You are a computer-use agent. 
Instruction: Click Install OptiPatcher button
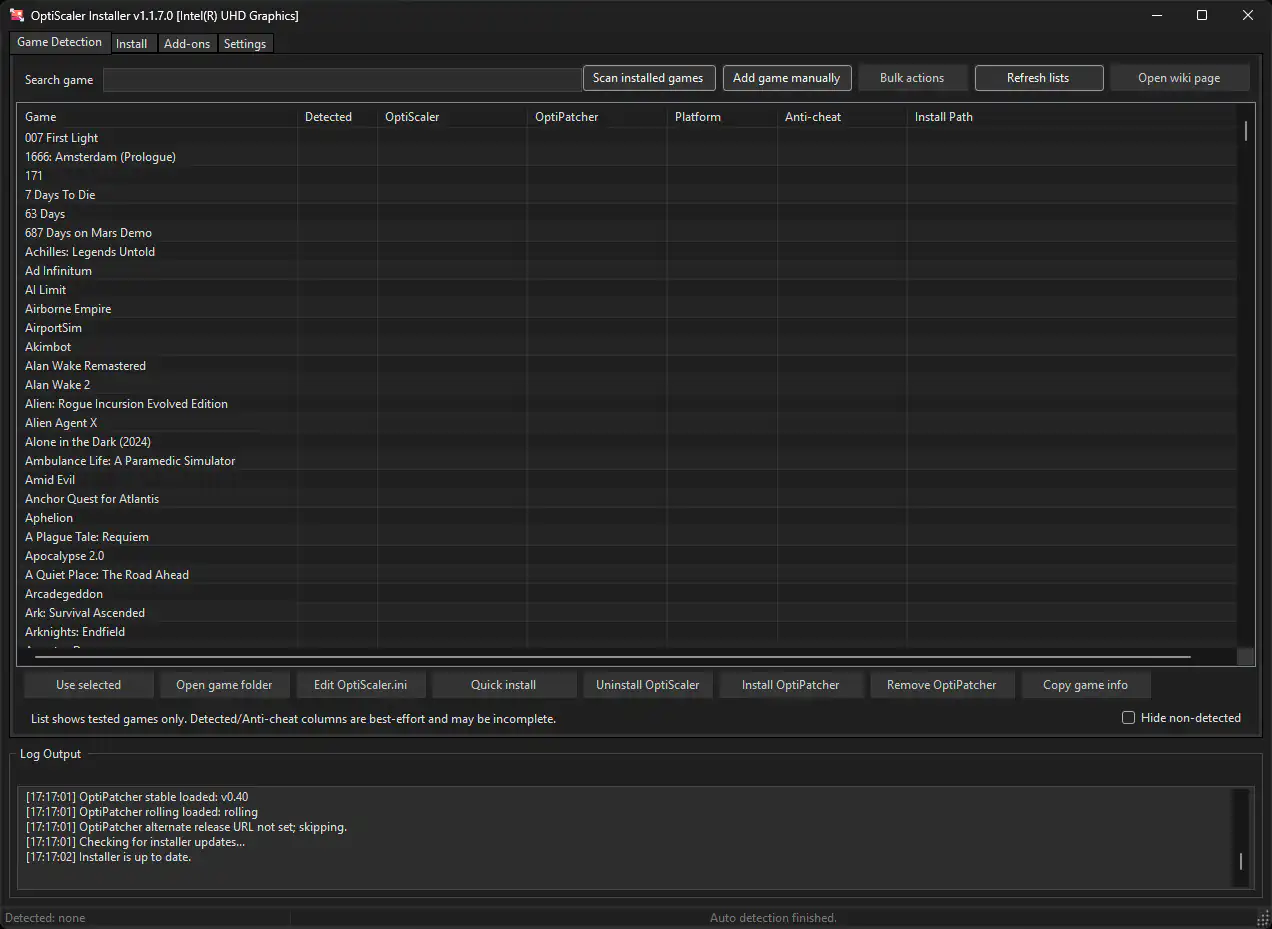pos(791,685)
